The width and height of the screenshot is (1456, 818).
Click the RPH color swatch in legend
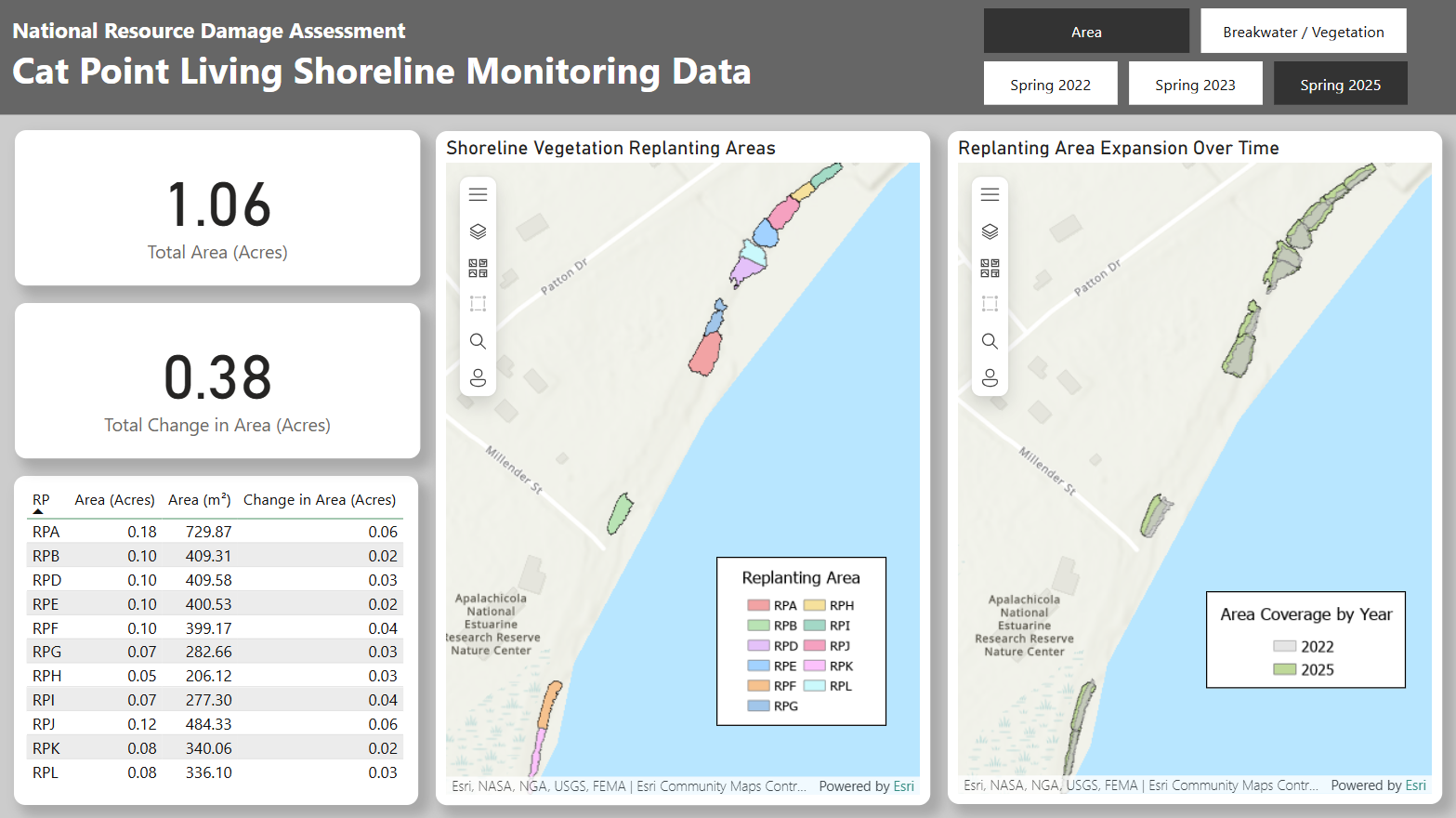[x=814, y=605]
